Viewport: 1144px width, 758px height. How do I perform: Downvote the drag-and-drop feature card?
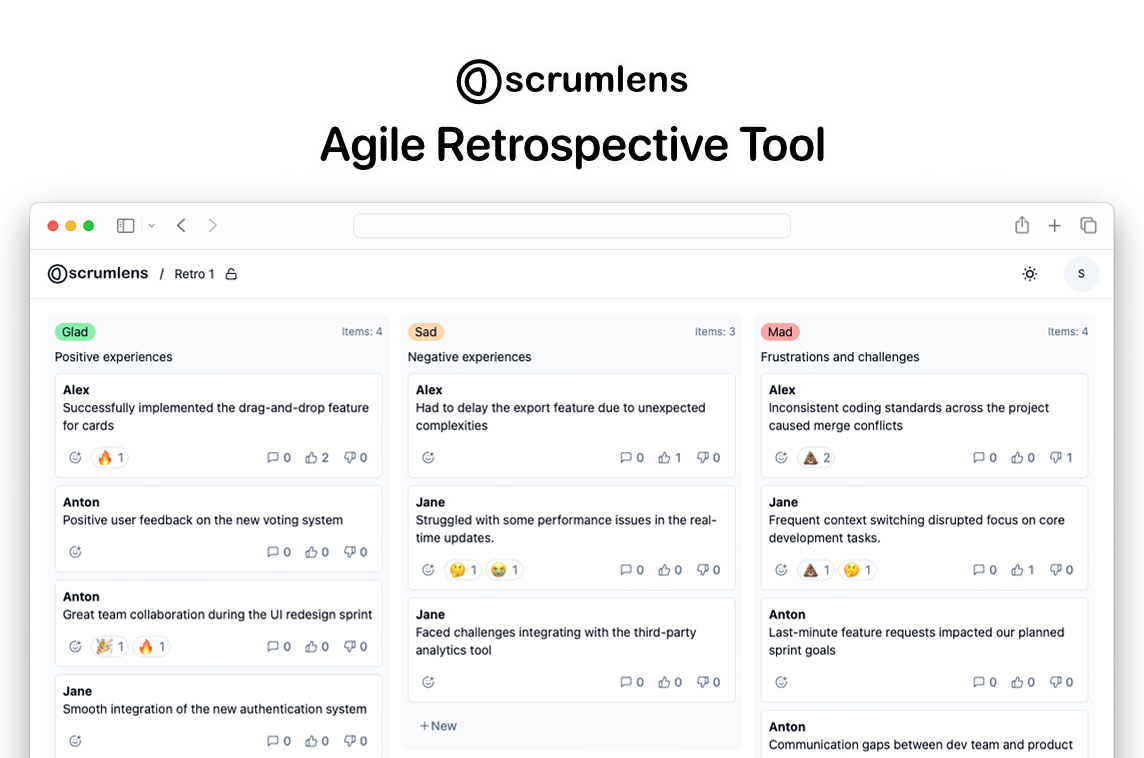click(355, 457)
